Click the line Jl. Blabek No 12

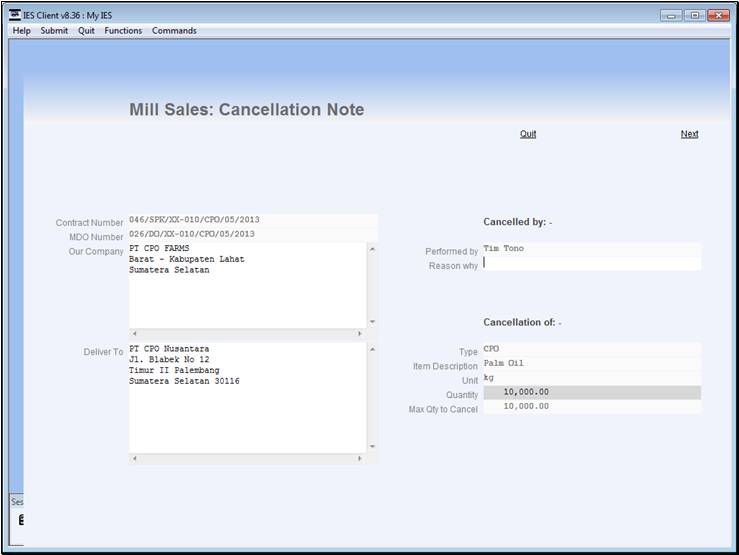(x=169, y=359)
